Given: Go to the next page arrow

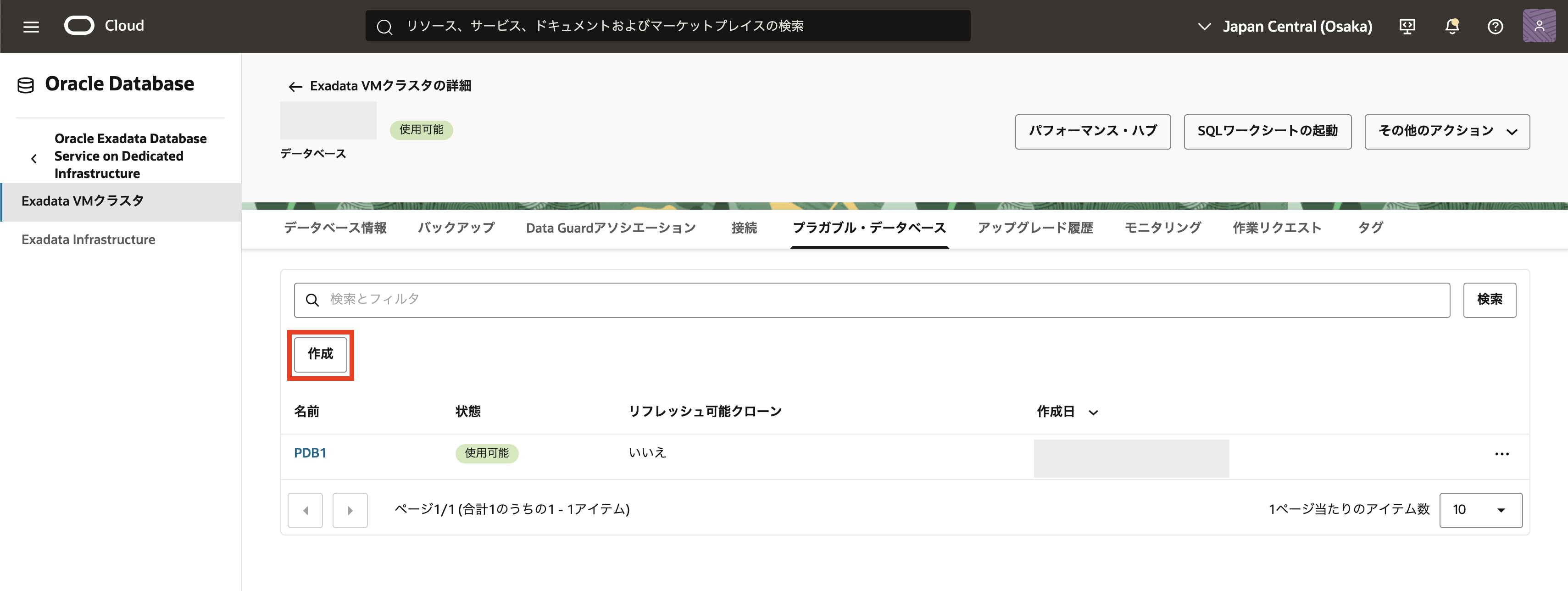Looking at the screenshot, I should tap(350, 510).
